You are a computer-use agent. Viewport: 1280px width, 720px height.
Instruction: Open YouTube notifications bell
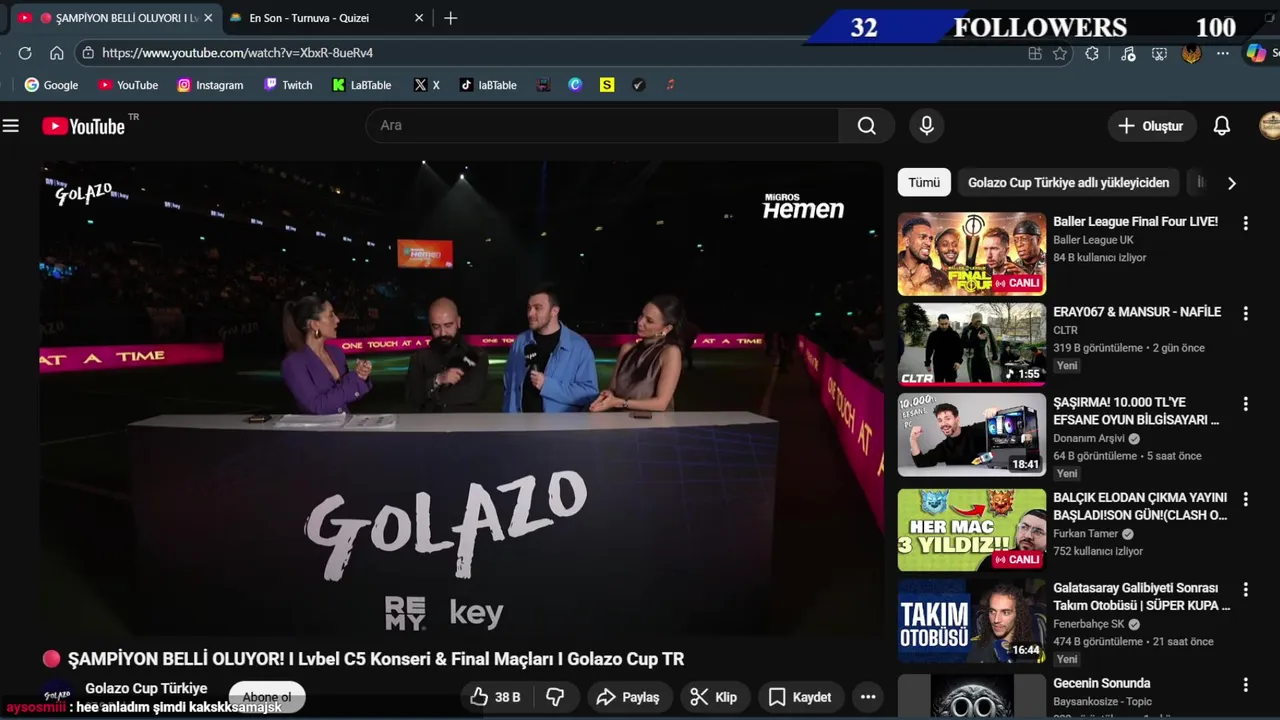click(1222, 126)
